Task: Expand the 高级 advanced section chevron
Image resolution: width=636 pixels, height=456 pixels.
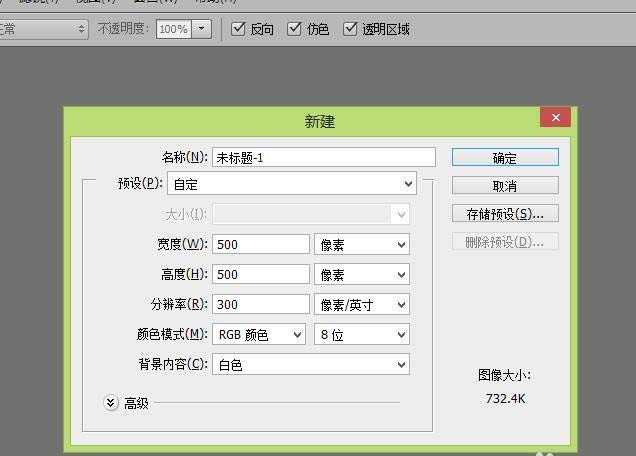Action: tap(110, 403)
